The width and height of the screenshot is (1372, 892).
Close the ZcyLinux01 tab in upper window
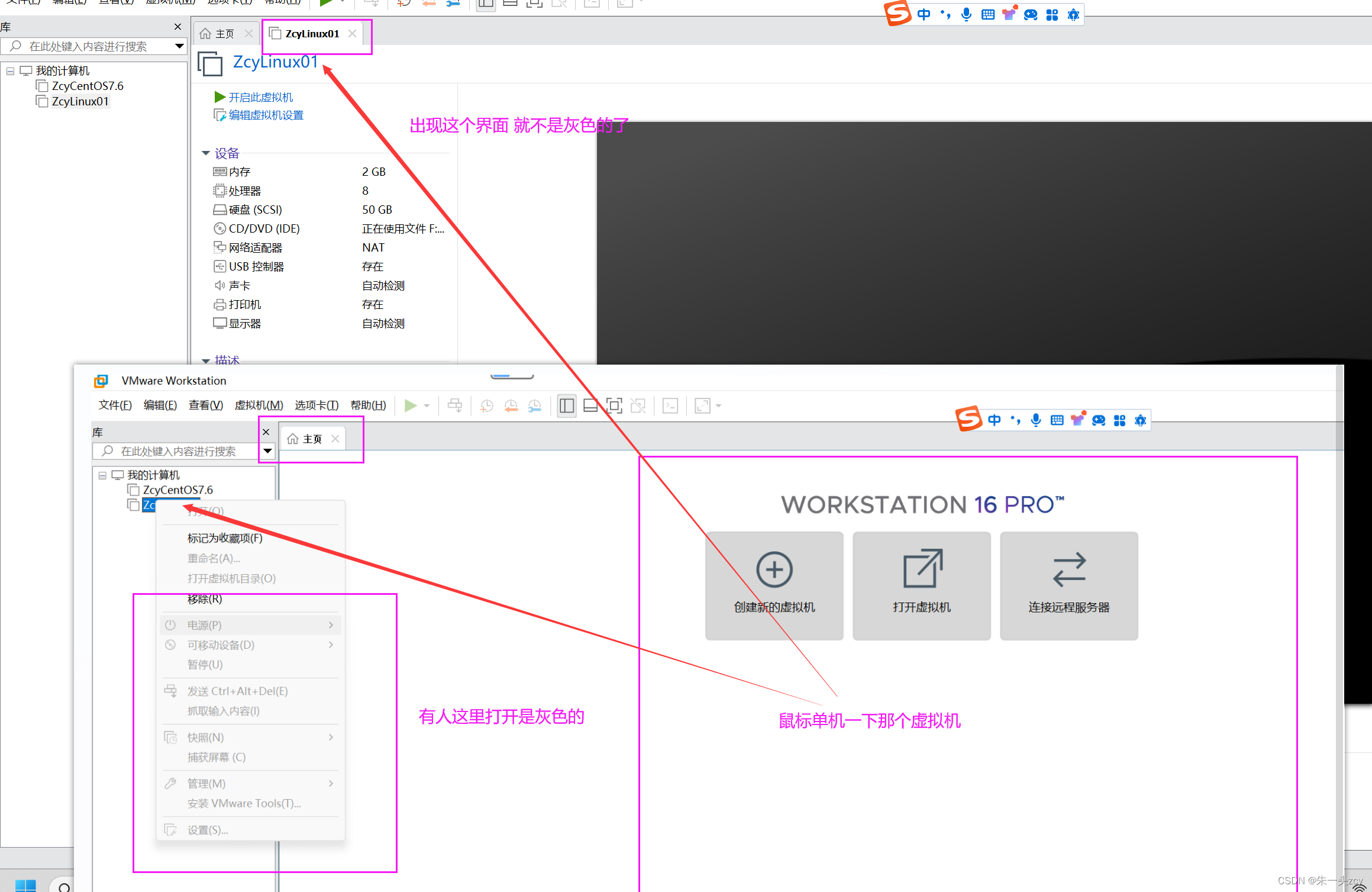pyautogui.click(x=353, y=34)
